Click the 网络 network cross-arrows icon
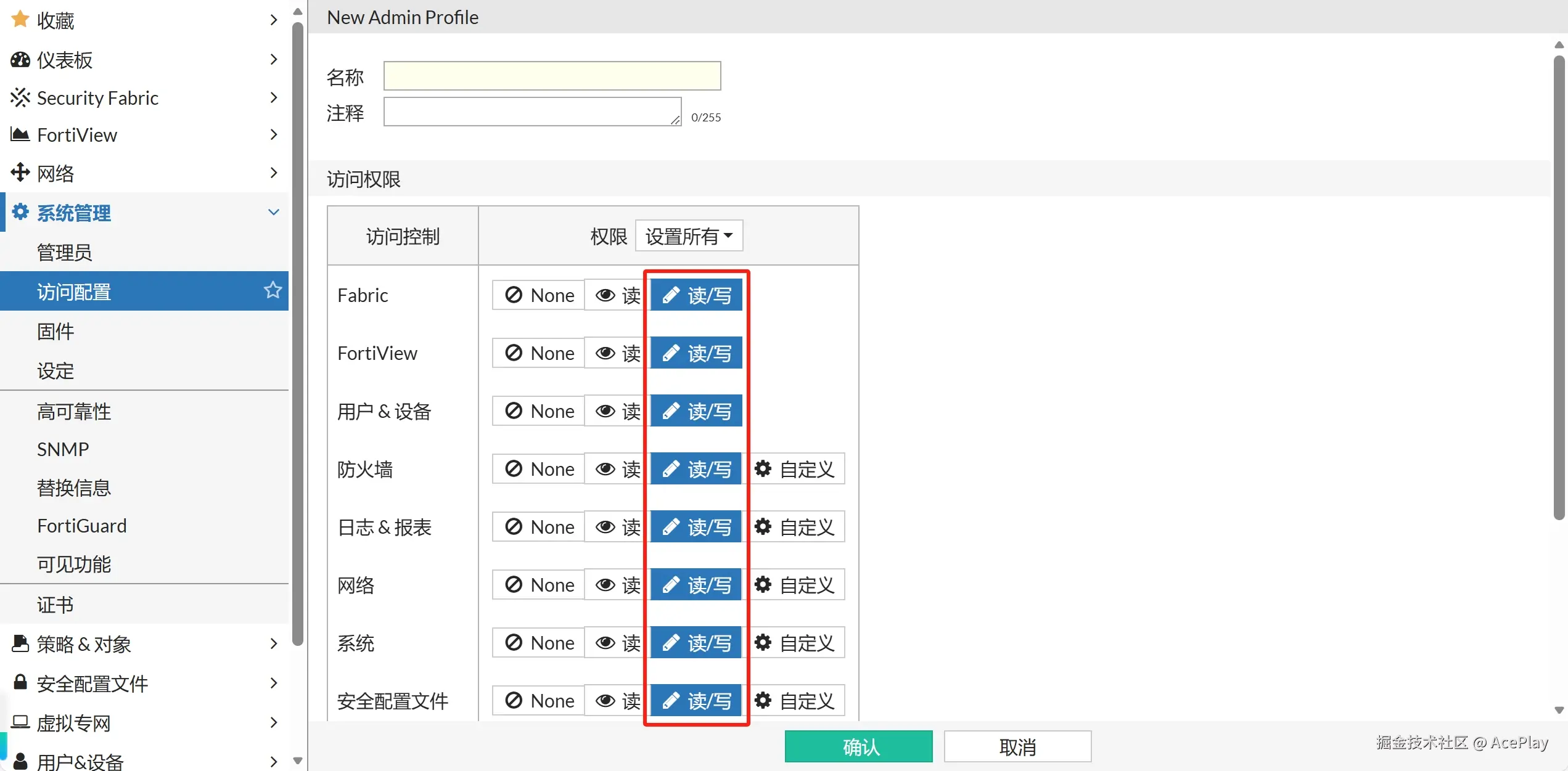This screenshot has height=771, width=1568. pos(20,173)
